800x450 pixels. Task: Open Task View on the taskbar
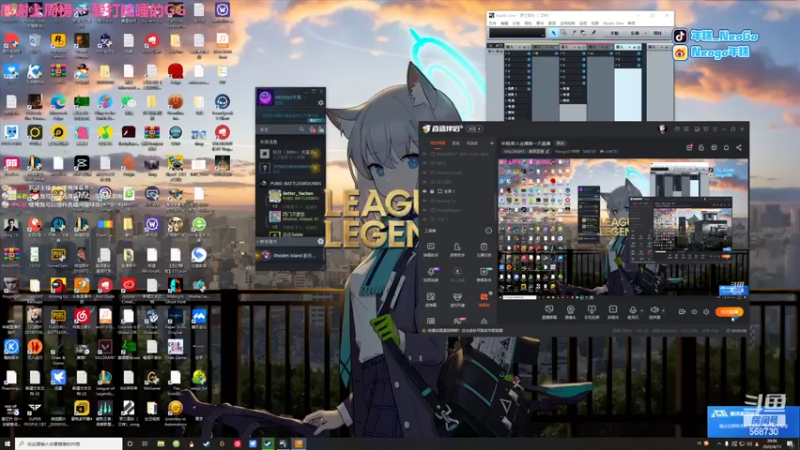click(145, 444)
